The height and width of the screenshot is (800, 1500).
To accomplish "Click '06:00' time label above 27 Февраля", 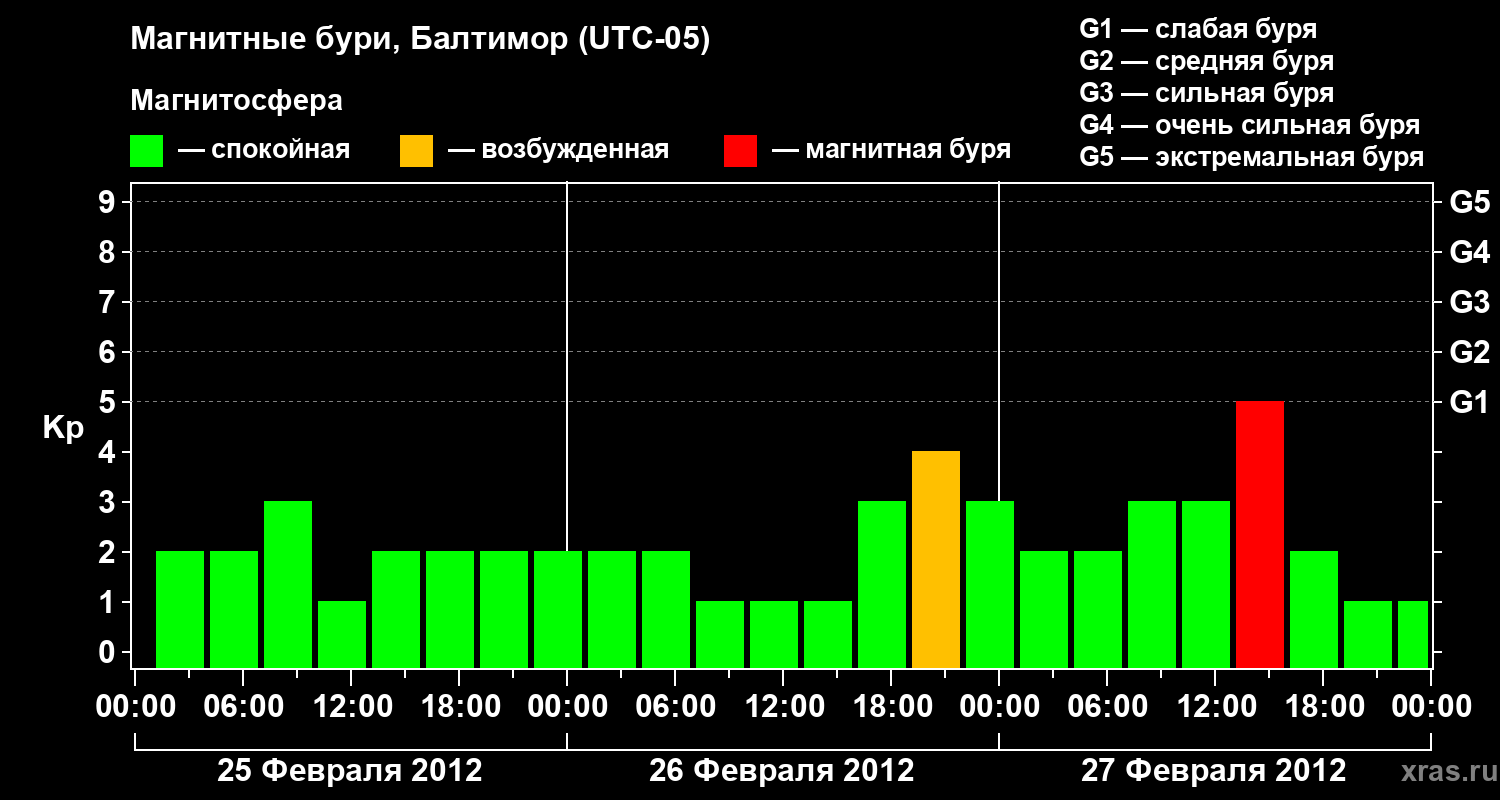I will [x=1107, y=707].
